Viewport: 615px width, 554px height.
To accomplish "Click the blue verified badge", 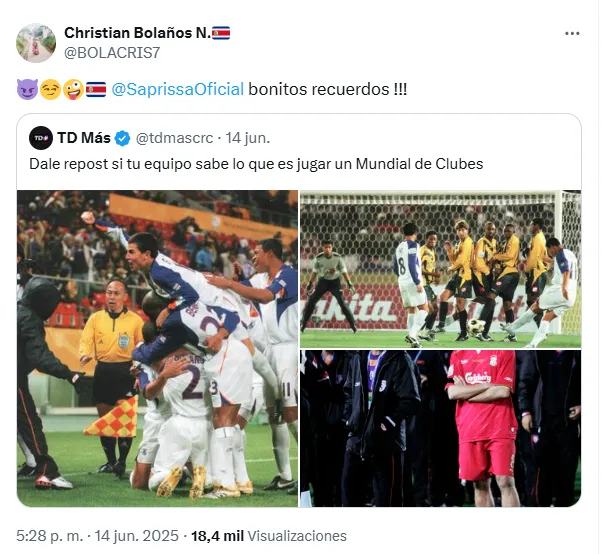I will pyautogui.click(x=123, y=137).
